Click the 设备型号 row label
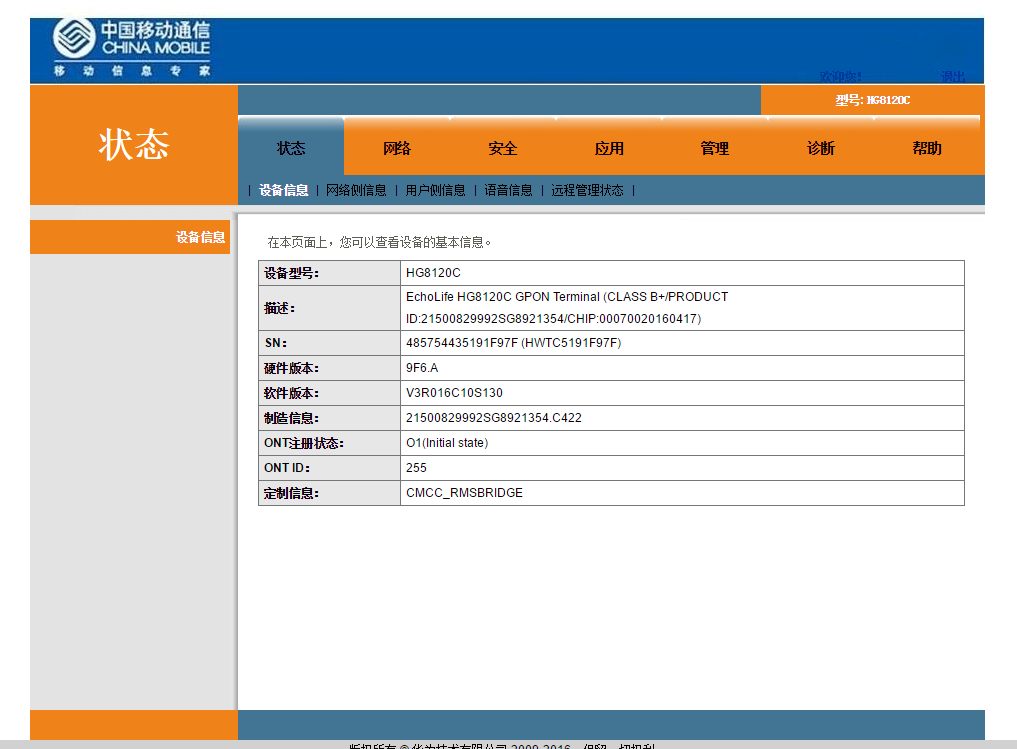The image size is (1017, 749). click(x=291, y=273)
